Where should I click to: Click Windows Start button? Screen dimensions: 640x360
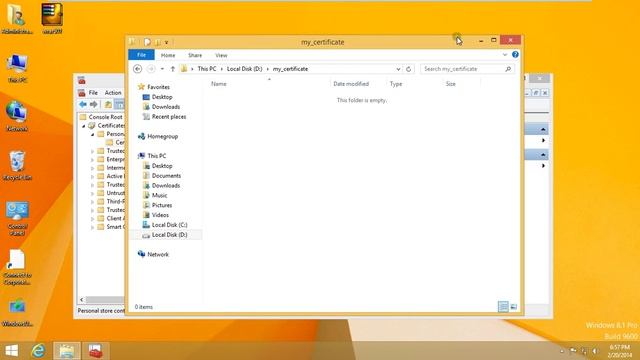click(11, 351)
